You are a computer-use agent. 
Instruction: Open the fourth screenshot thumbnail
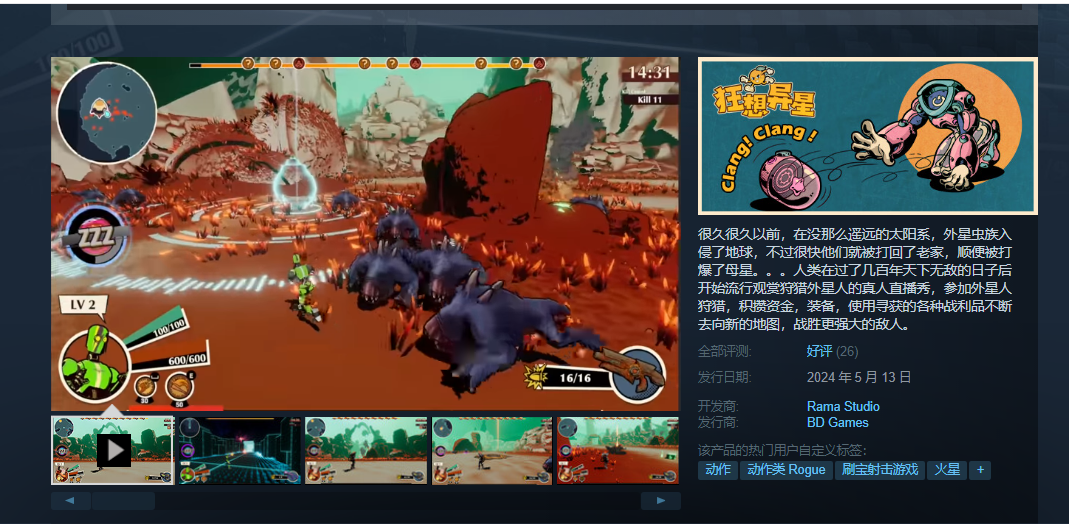click(x=492, y=450)
